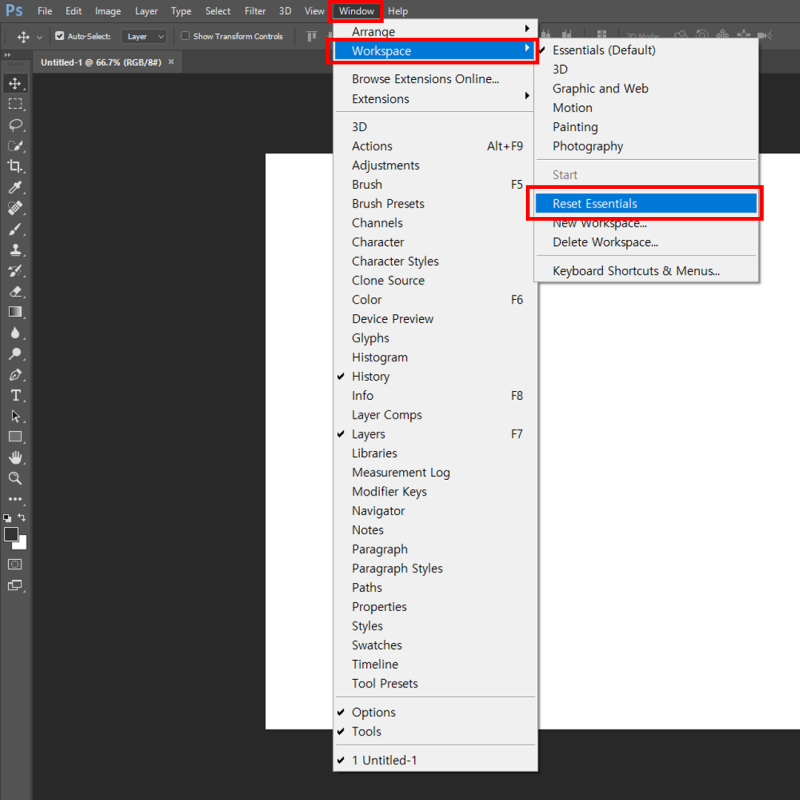This screenshot has width=800, height=800.
Task: Hide the Options bar via Window menu
Action: coord(435,712)
